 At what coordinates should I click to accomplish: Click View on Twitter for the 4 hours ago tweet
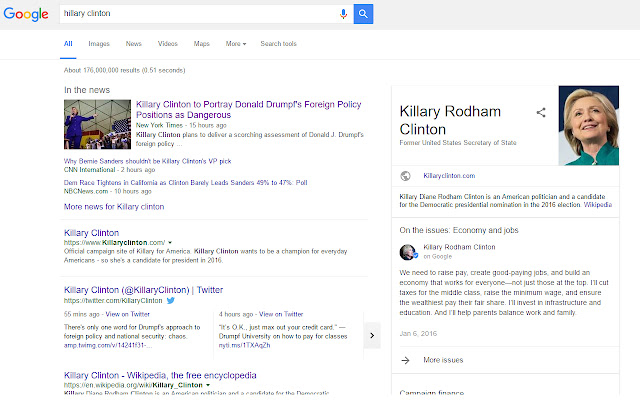(x=281, y=314)
